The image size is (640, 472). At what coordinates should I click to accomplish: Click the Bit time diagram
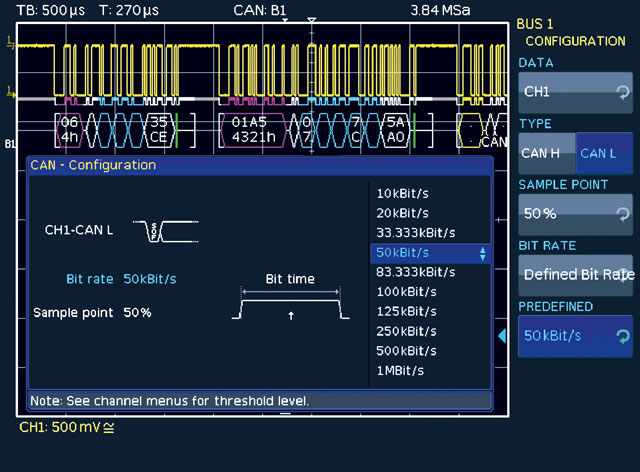coord(290,303)
